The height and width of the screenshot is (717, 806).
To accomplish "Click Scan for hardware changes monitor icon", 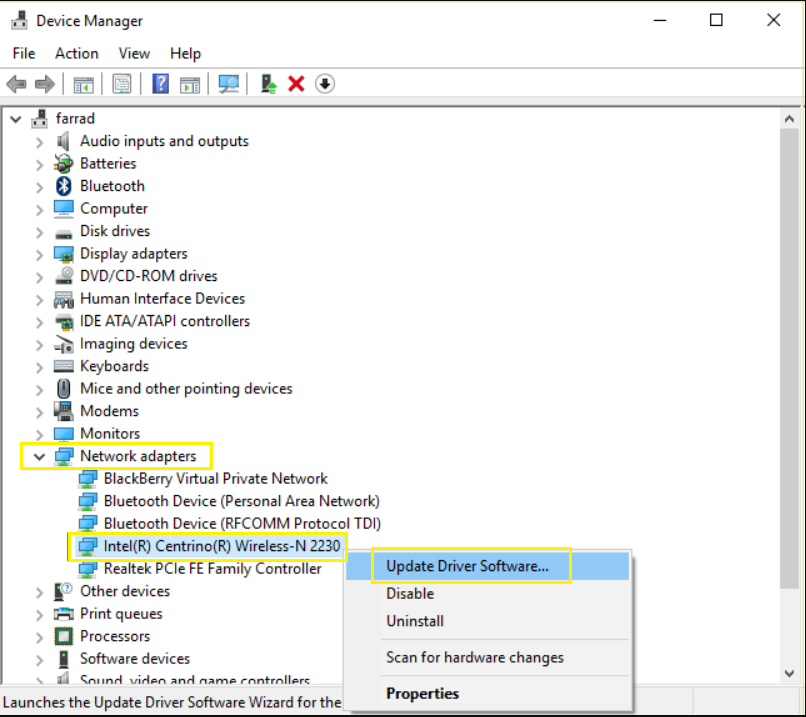I will (x=229, y=84).
